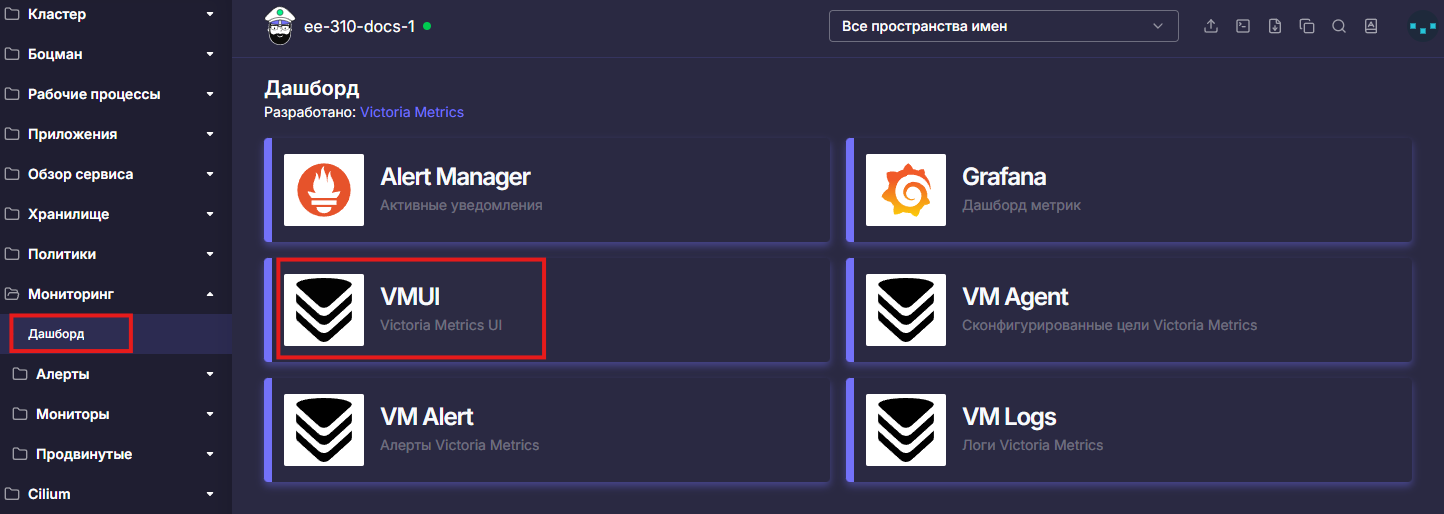Click open folder icon beside Мониторинг
Image resolution: width=1444 pixels, height=514 pixels.
(12, 294)
